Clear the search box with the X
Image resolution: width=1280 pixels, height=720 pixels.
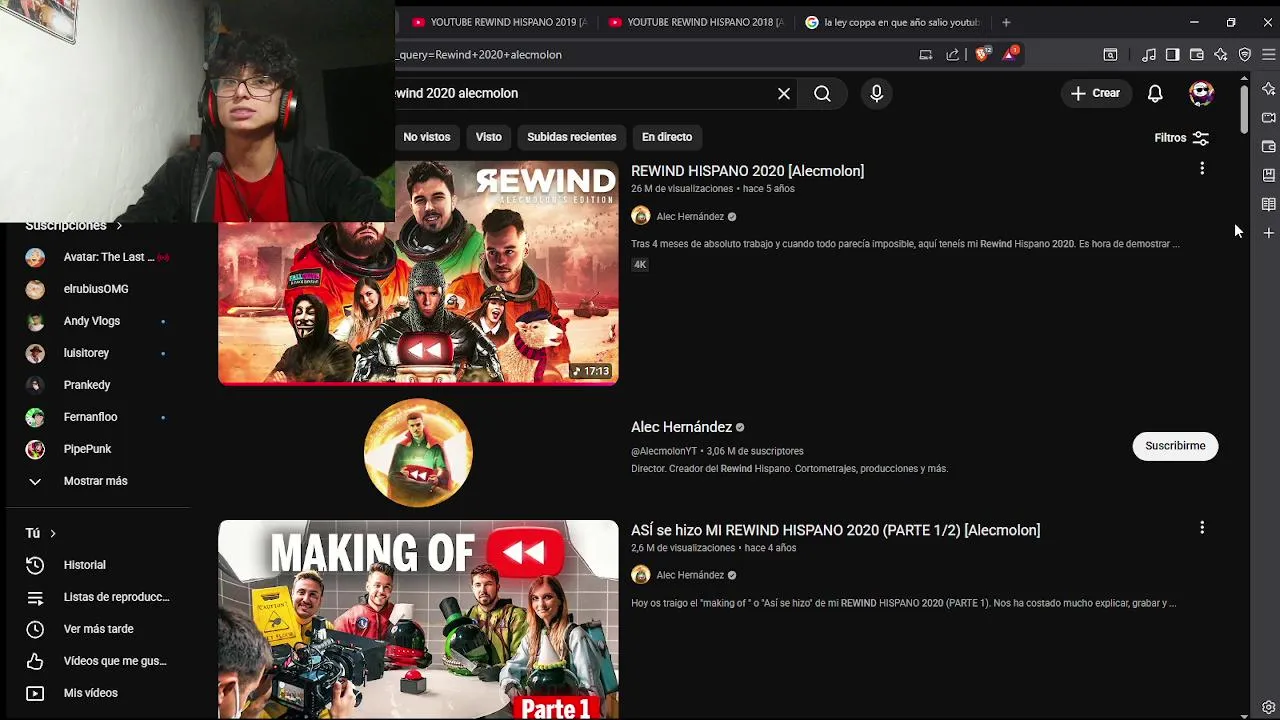click(x=784, y=93)
